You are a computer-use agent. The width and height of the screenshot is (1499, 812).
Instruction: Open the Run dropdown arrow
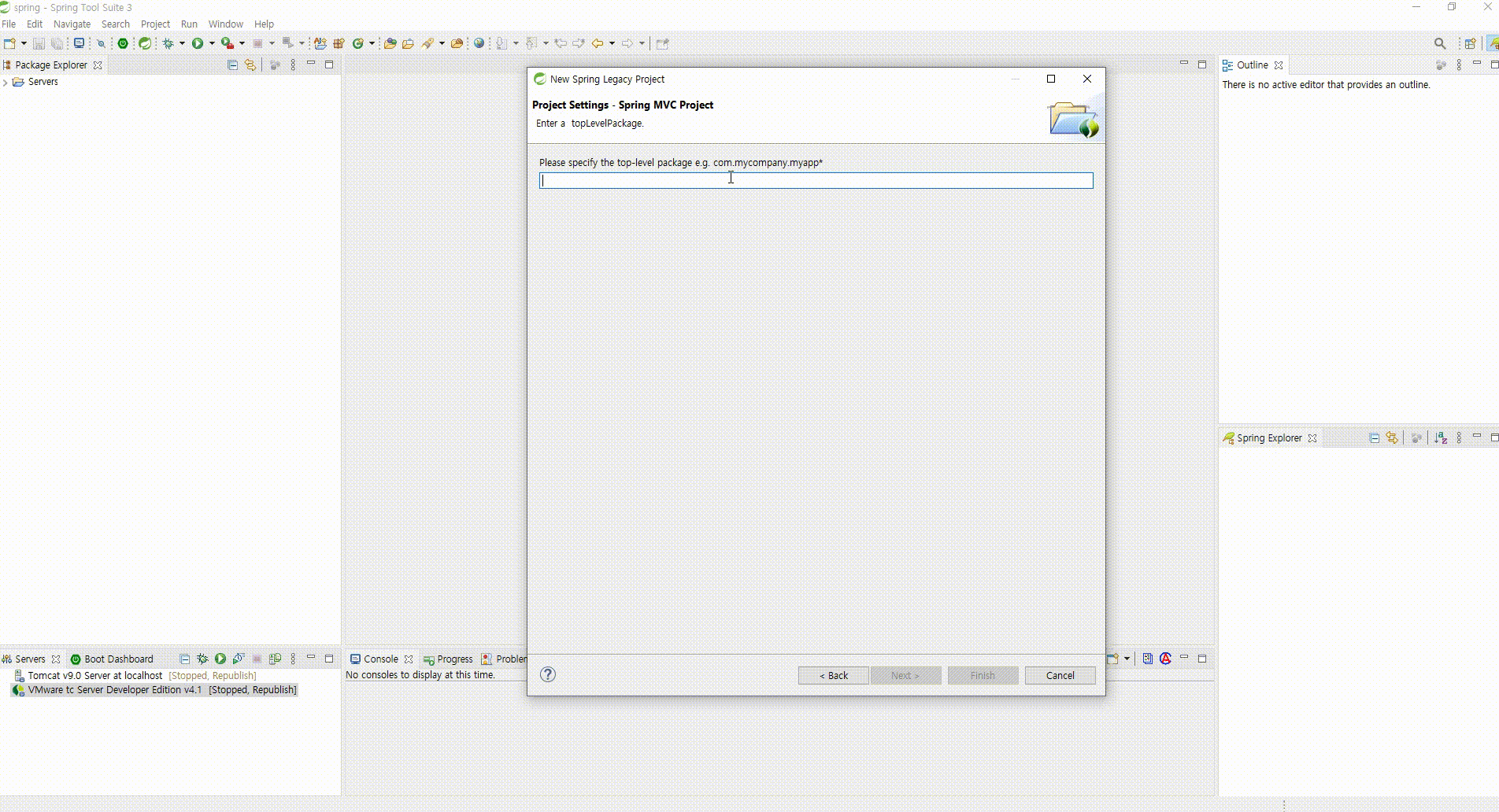(x=212, y=43)
